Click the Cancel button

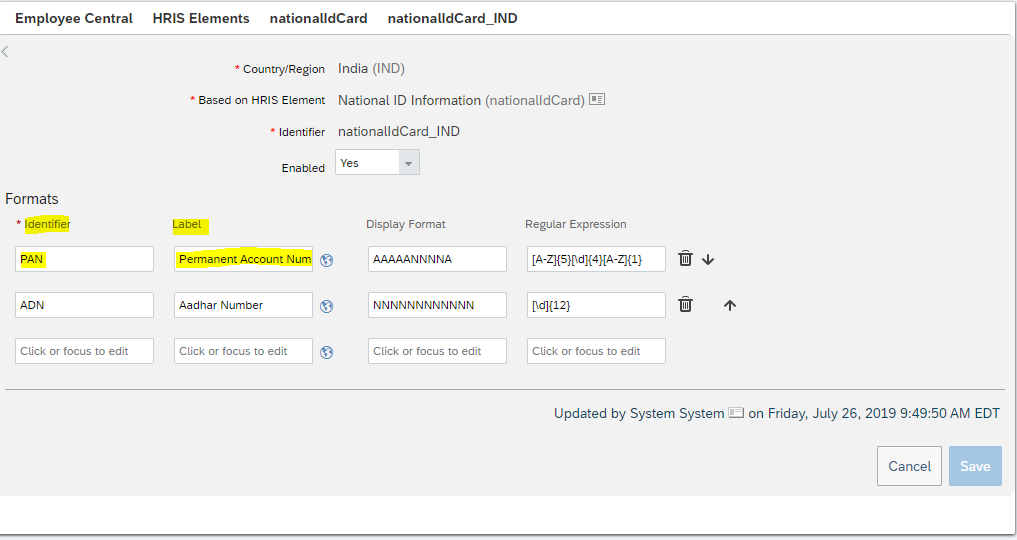[x=909, y=466]
